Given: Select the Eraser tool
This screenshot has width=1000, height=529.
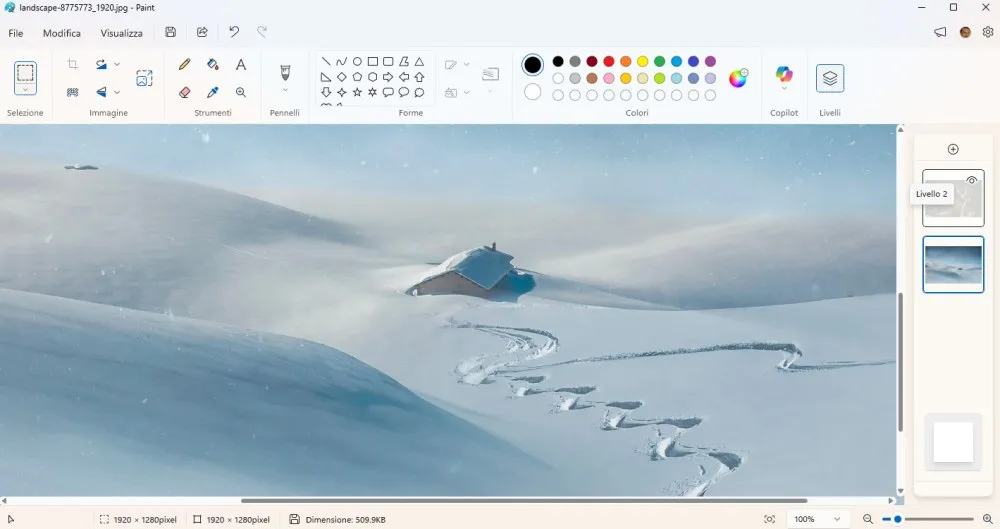Looking at the screenshot, I should 185,92.
